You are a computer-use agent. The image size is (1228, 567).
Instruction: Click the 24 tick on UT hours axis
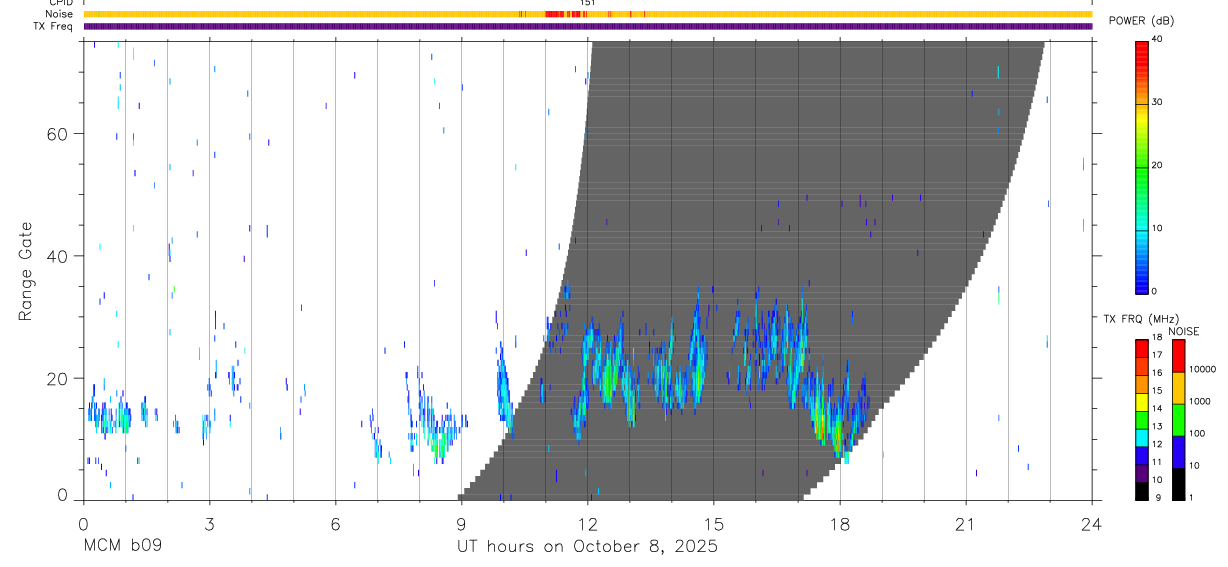click(x=1092, y=523)
